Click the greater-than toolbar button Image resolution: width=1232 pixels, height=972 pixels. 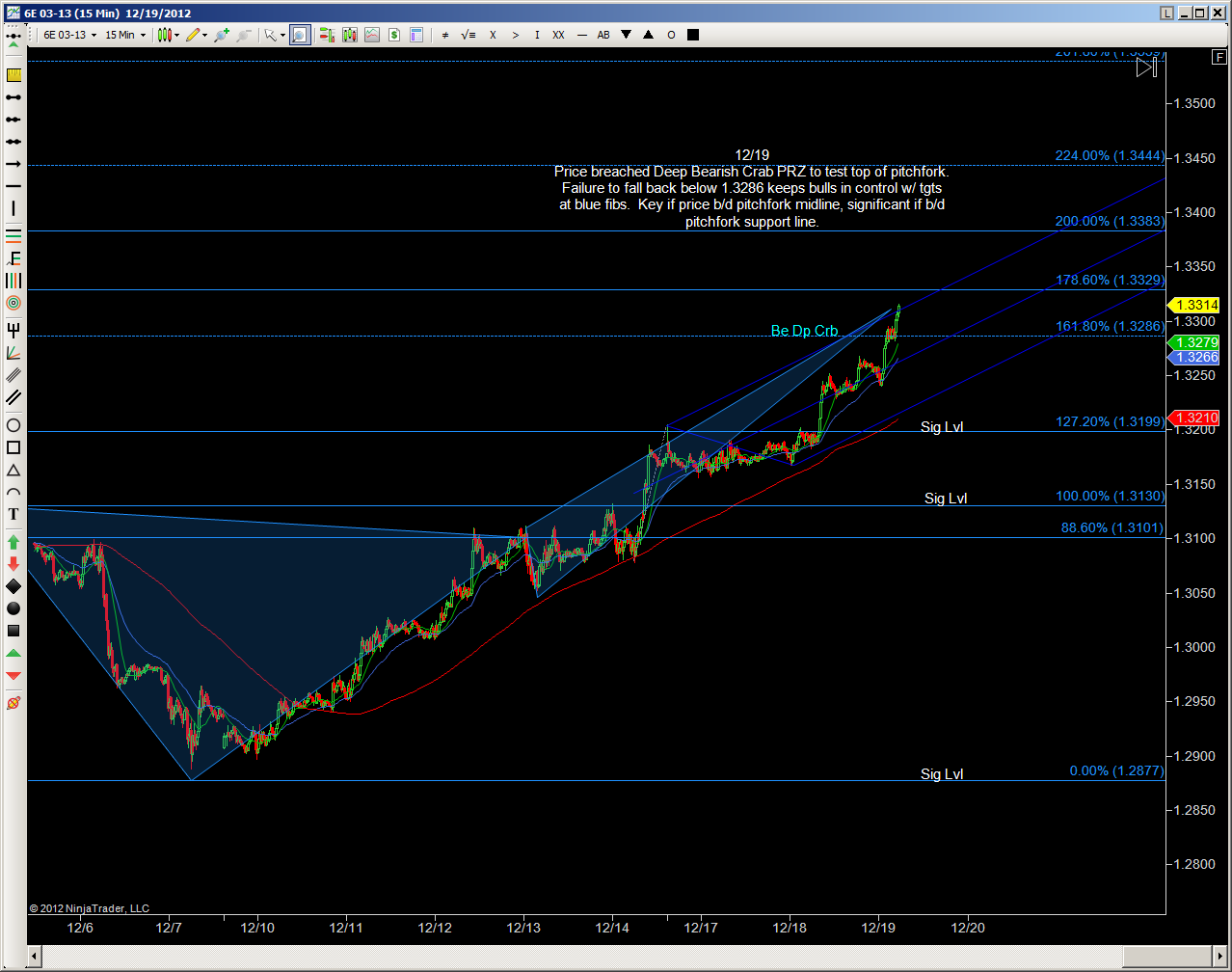click(516, 35)
